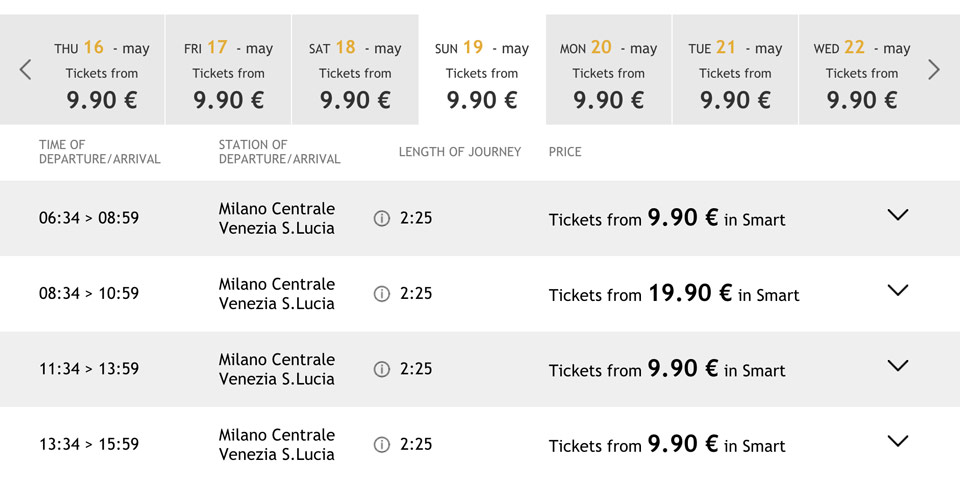Switch to MON 20 may tab
Screen dimensions: 960x477
(x=608, y=72)
